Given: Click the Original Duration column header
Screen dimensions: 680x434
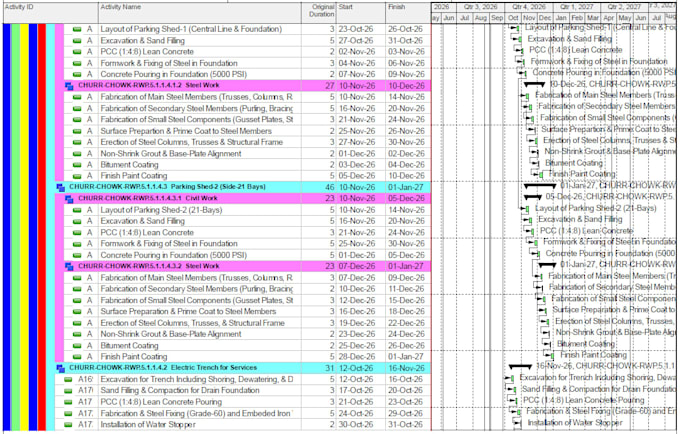Looking at the screenshot, I should coord(319,13).
